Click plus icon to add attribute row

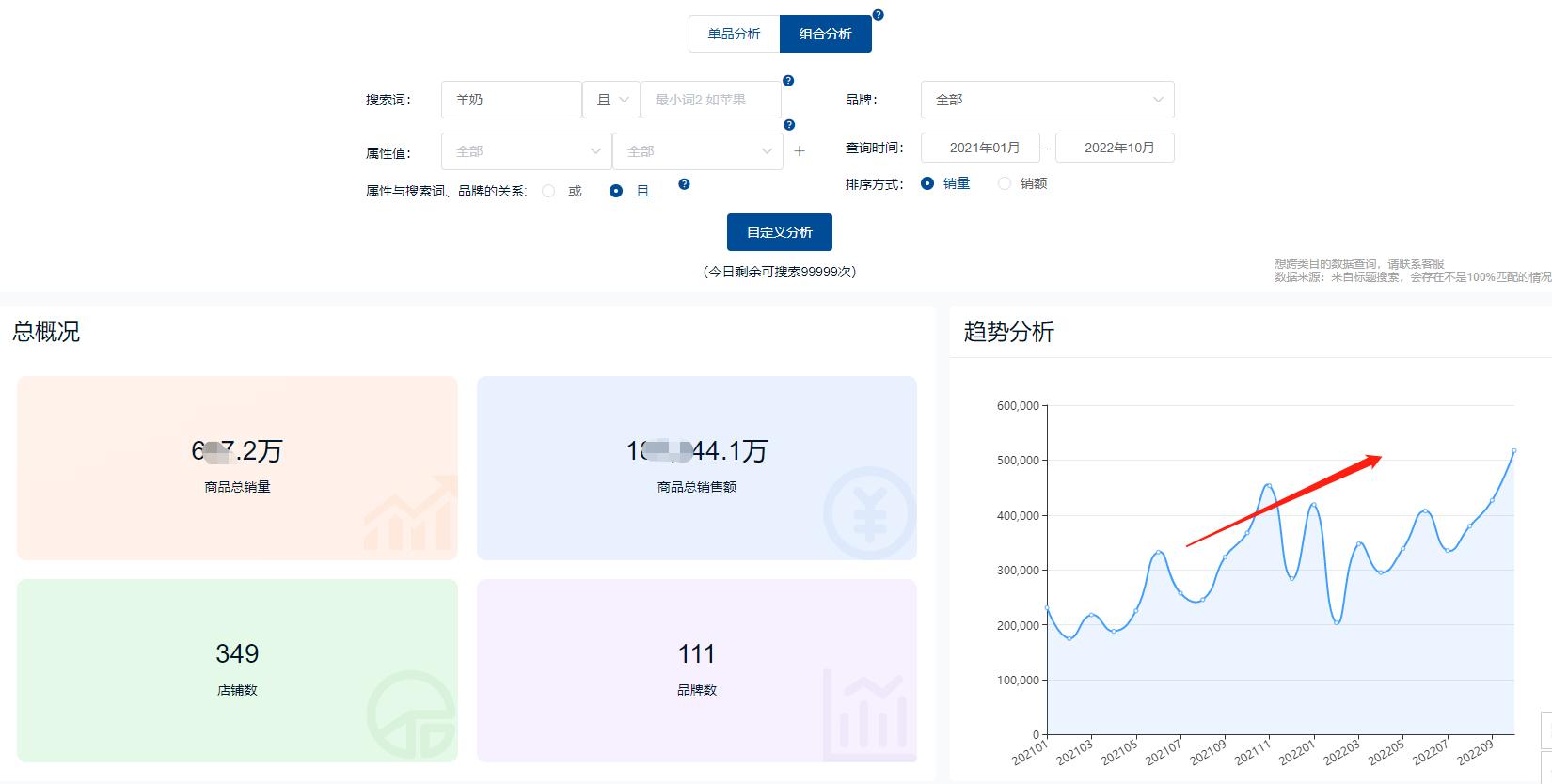tap(800, 151)
